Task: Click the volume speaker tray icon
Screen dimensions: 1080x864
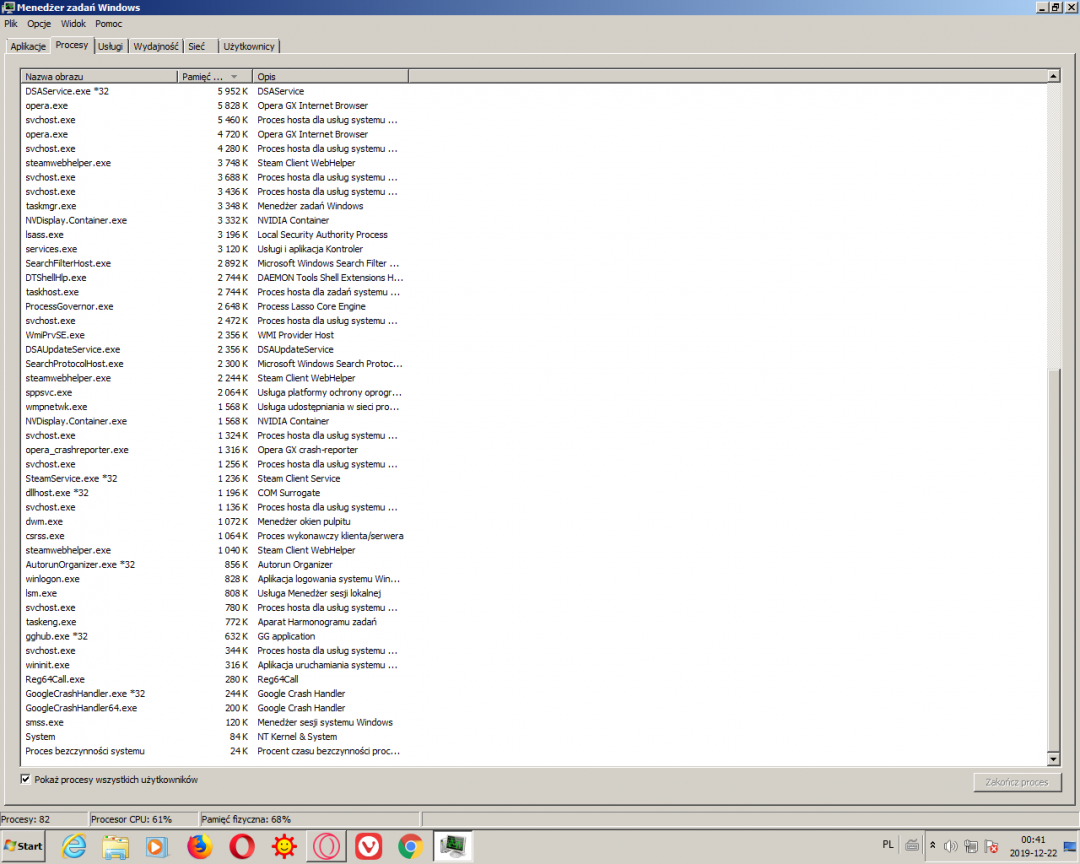Action: pyautogui.click(x=950, y=846)
